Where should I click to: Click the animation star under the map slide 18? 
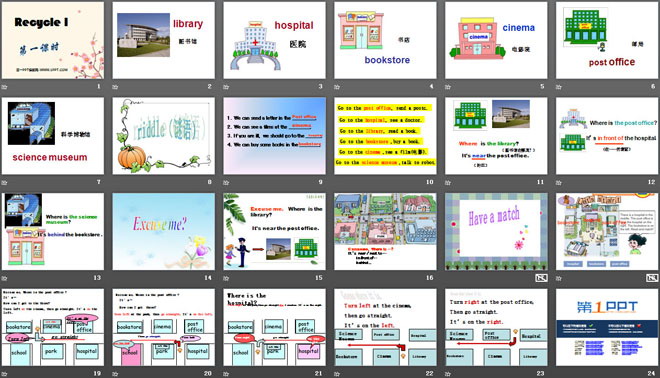tap(559, 278)
